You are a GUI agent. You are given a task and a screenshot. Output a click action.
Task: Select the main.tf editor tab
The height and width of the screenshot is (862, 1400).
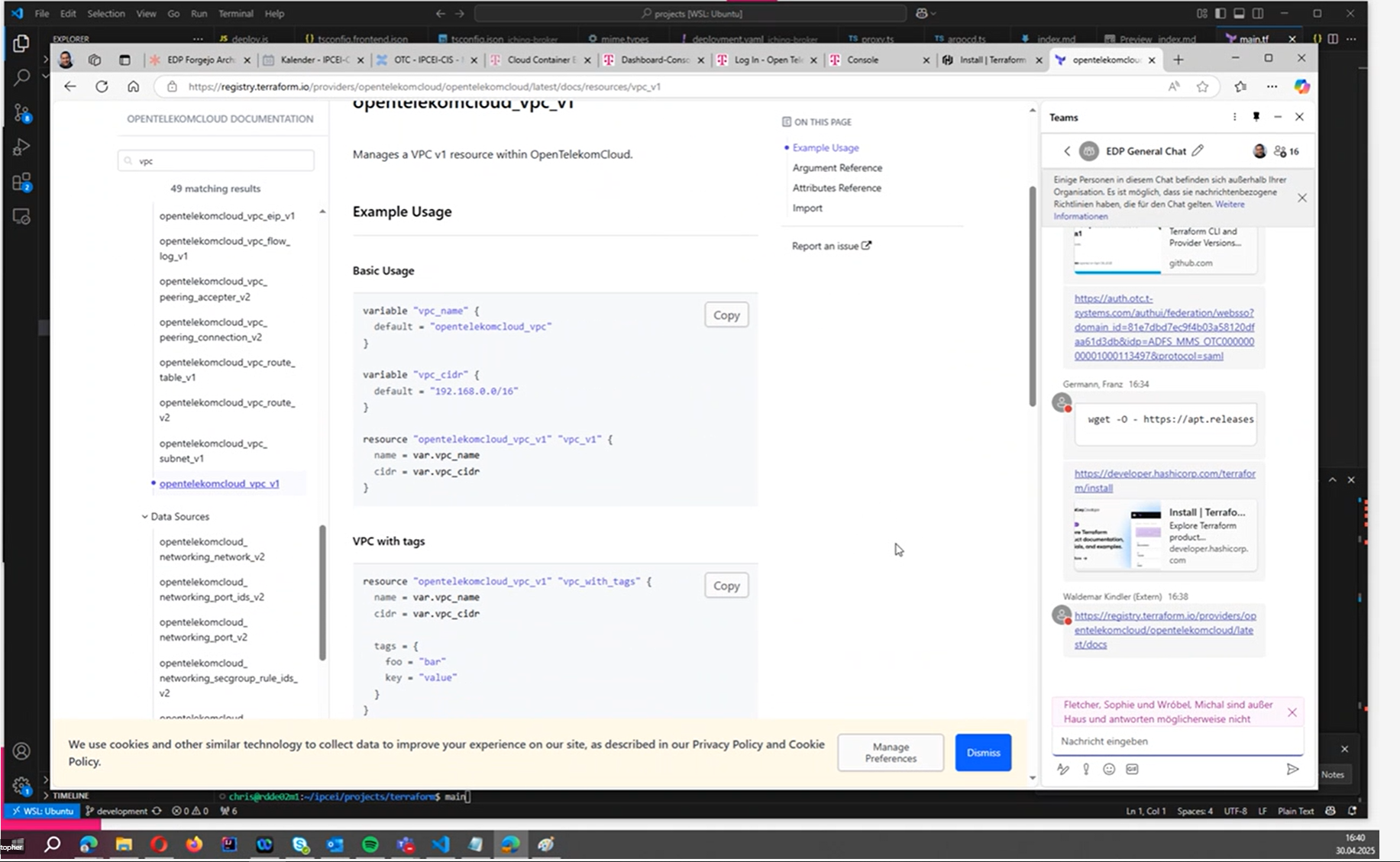[x=1253, y=39]
